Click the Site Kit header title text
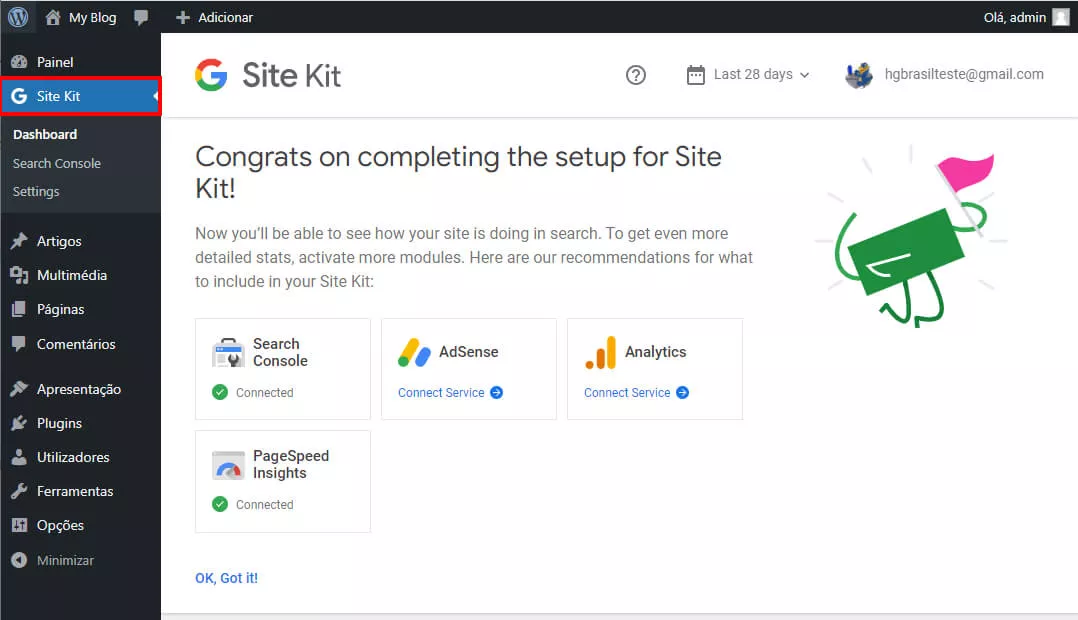1078x620 pixels. tap(292, 75)
